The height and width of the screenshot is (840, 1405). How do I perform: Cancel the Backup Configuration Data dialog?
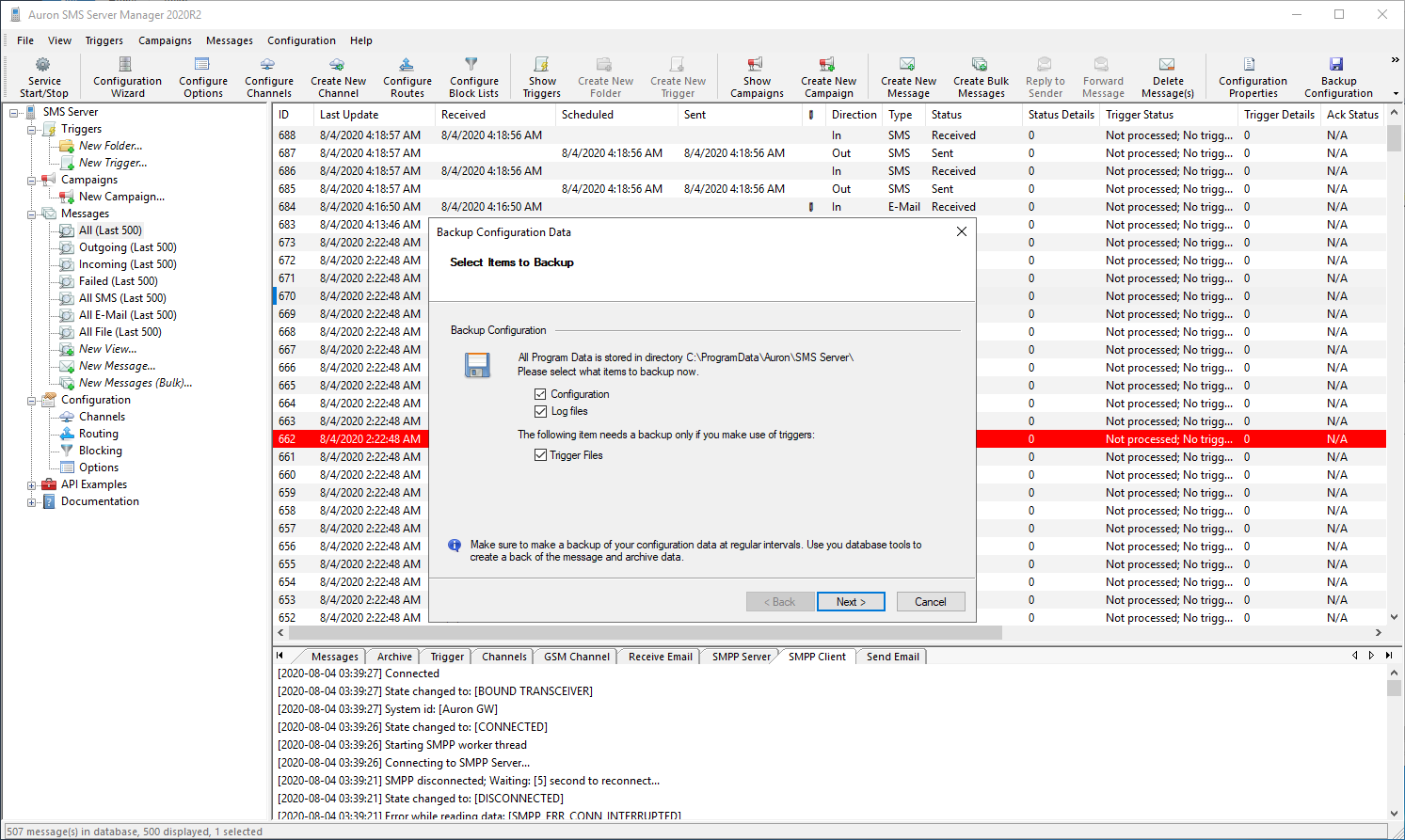point(930,602)
